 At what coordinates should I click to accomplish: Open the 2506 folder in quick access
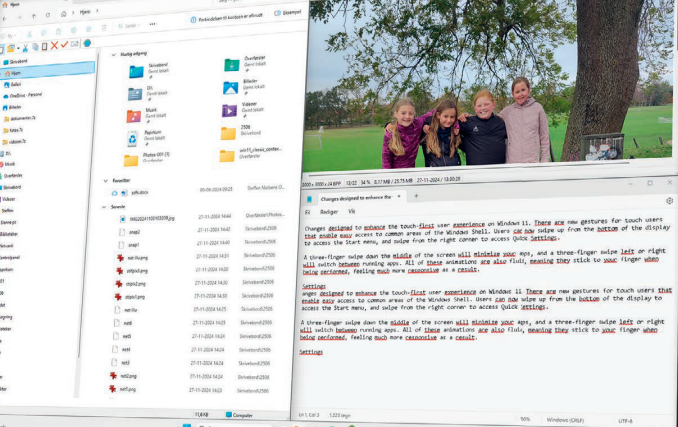pyautogui.click(x=240, y=132)
